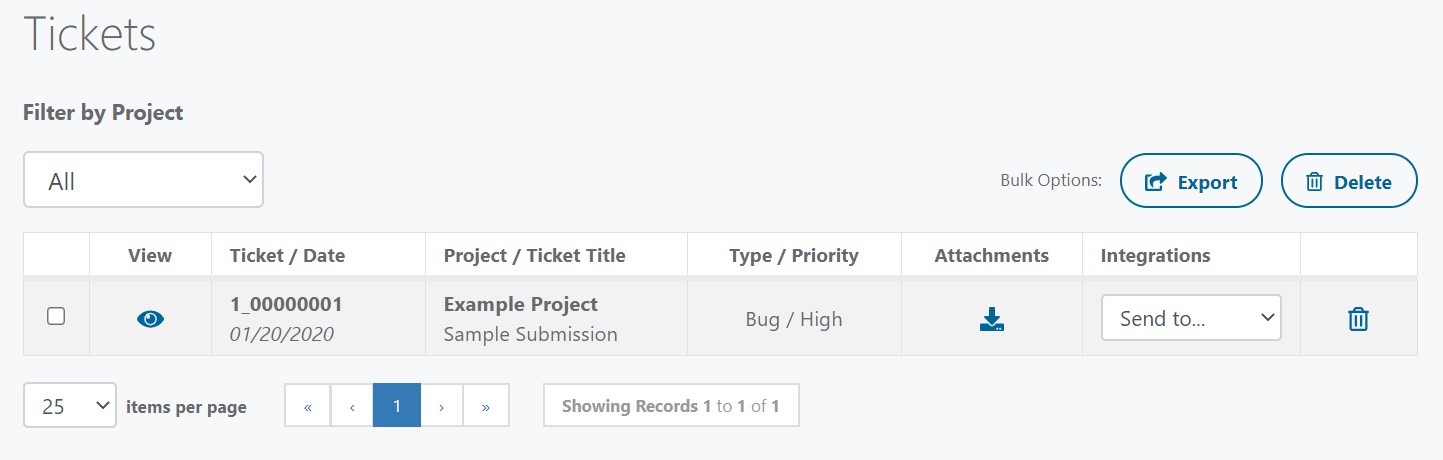The image size is (1443, 460).
Task: Click the Type / Priority column header
Action: [794, 255]
